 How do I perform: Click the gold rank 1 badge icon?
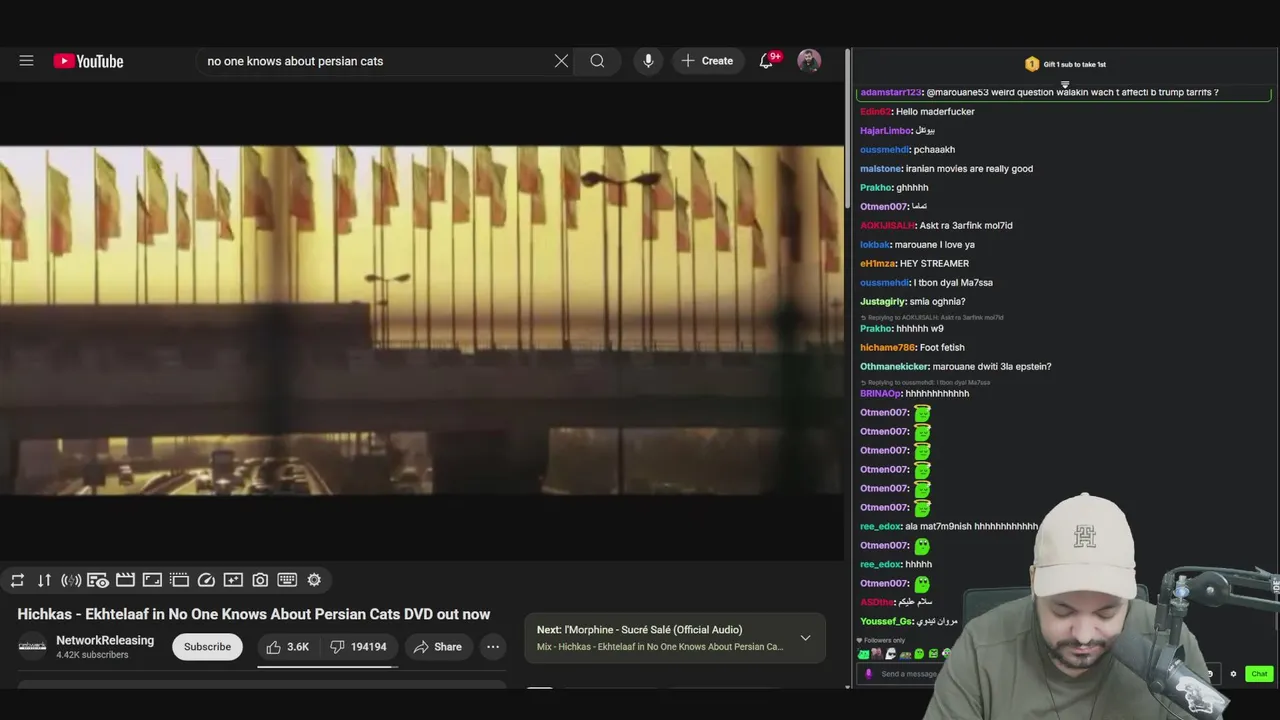[1032, 64]
